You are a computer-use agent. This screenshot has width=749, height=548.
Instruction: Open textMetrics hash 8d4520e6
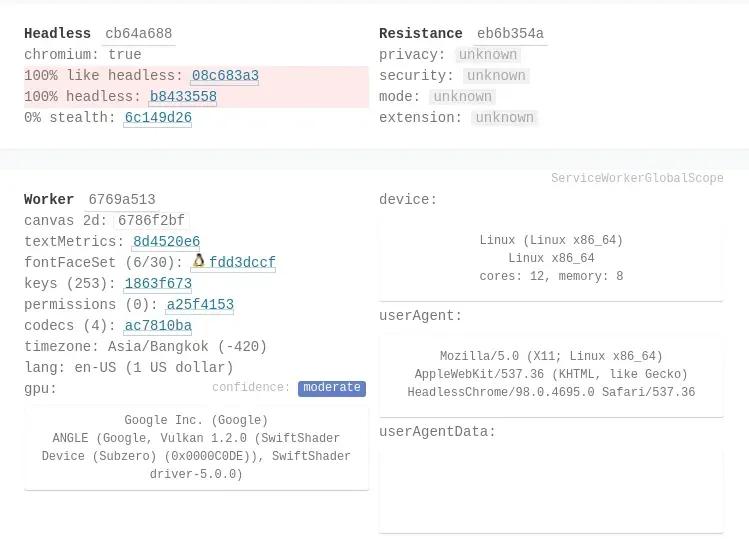[166, 242]
